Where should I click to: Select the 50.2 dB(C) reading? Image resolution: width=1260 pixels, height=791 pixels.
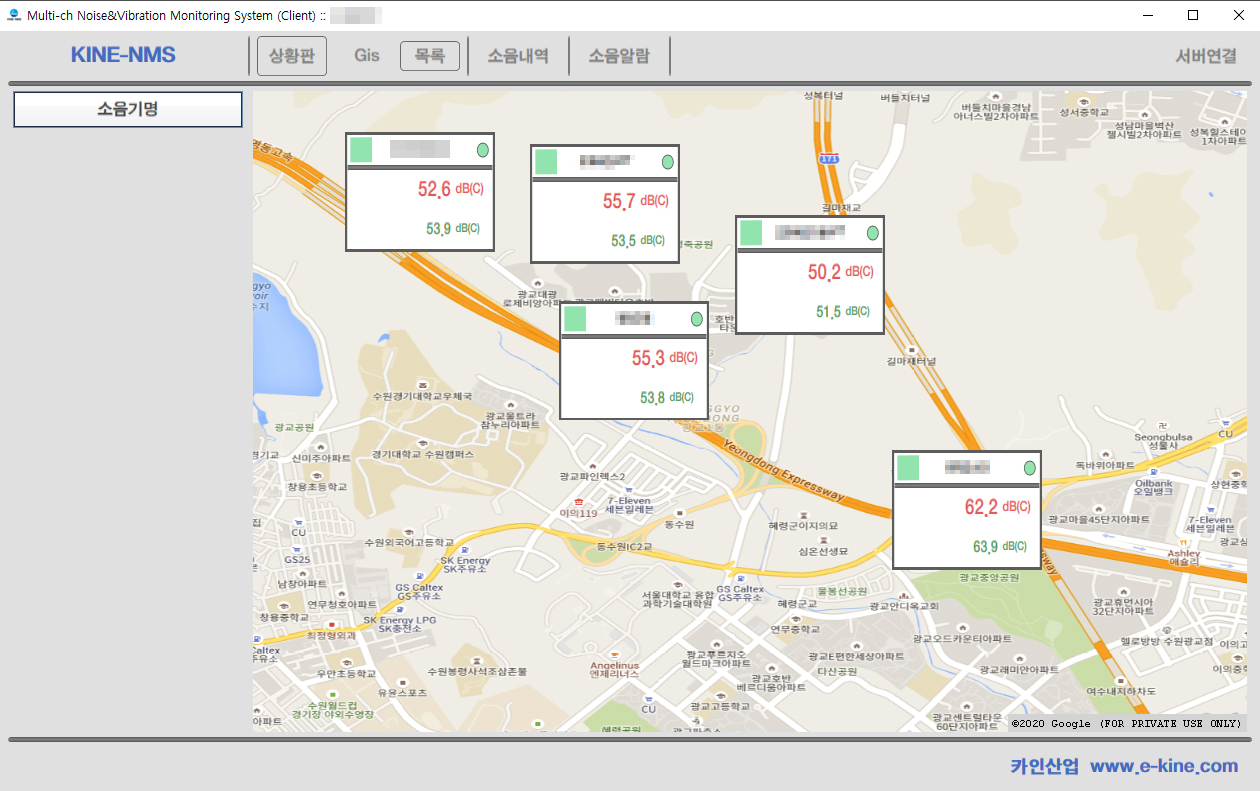(x=840, y=272)
